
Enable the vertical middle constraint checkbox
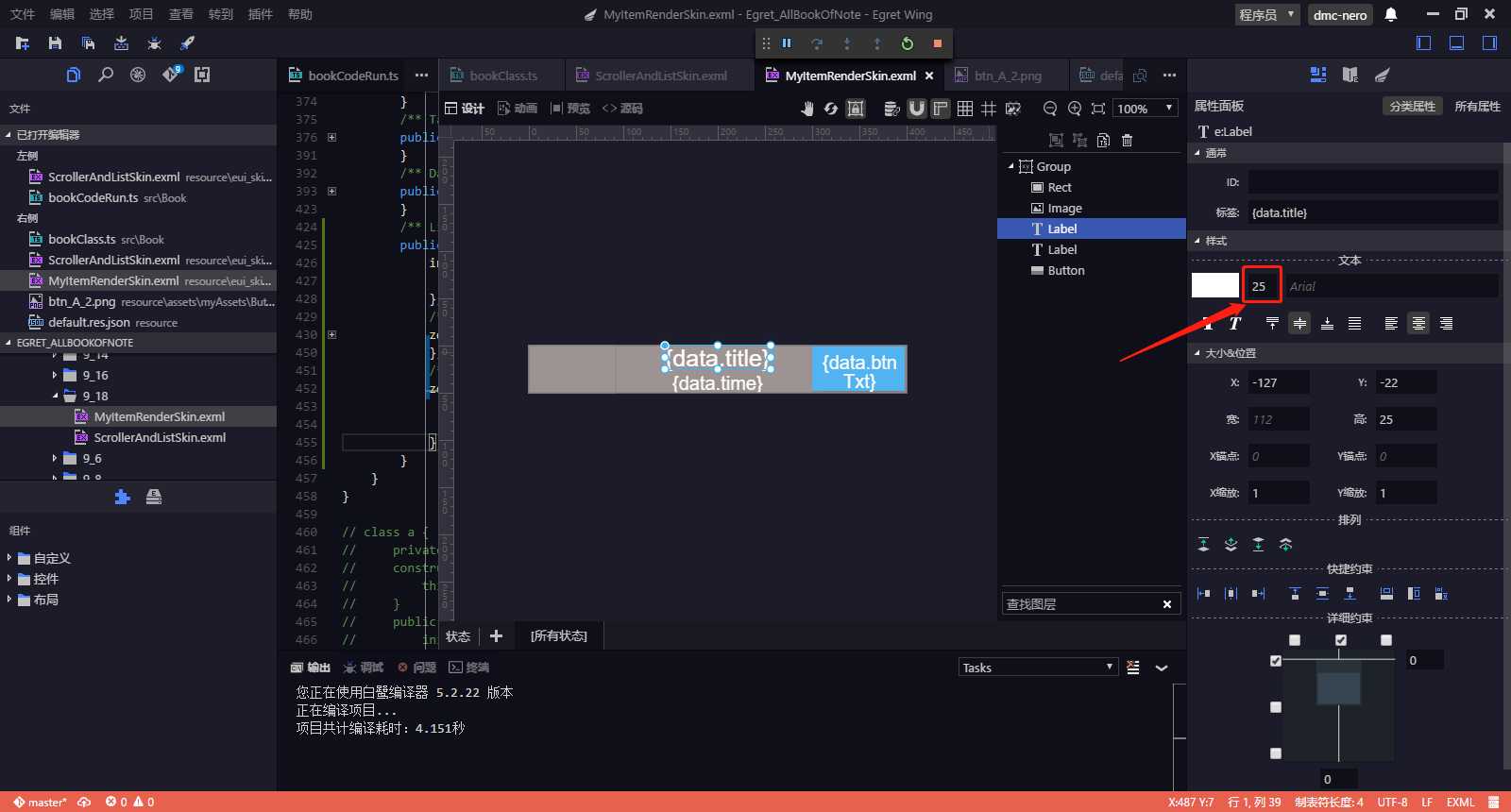coord(1276,707)
